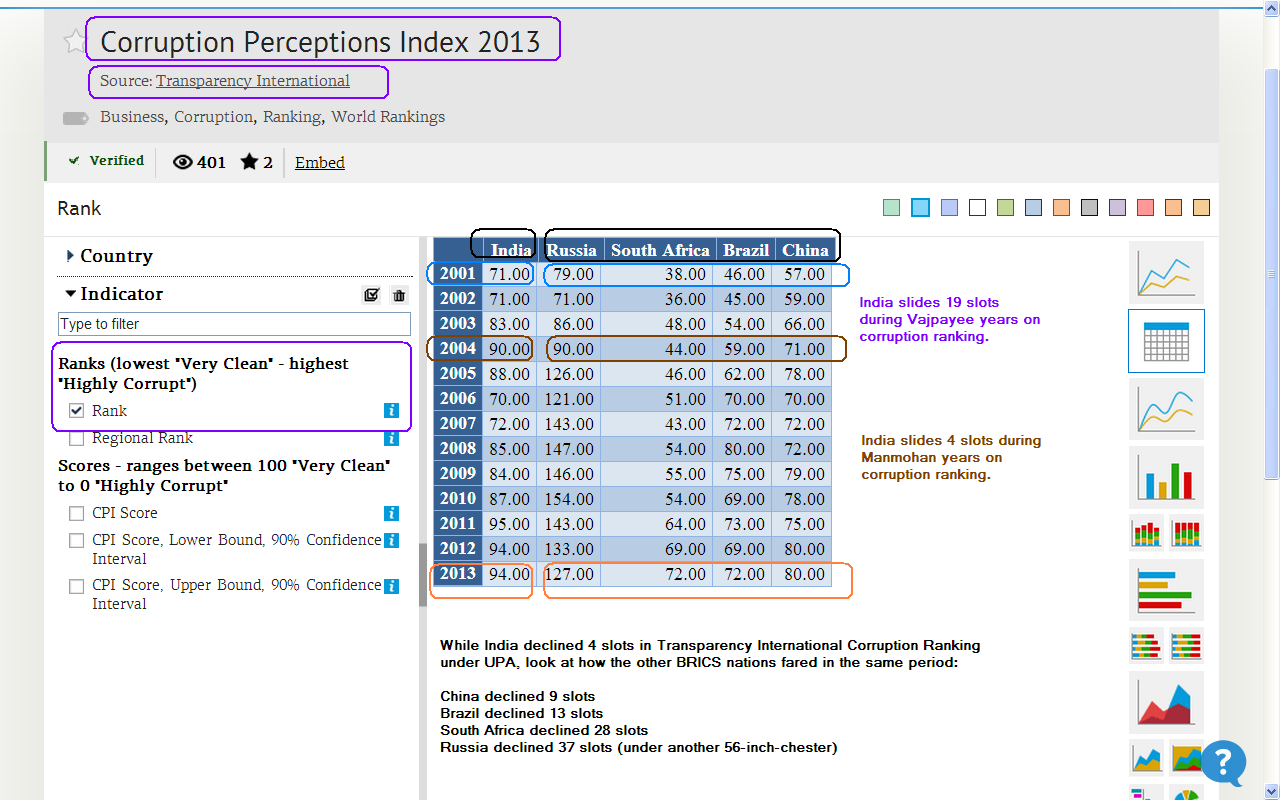Click the Corruption Perceptions Index 2013 title

tap(320, 42)
